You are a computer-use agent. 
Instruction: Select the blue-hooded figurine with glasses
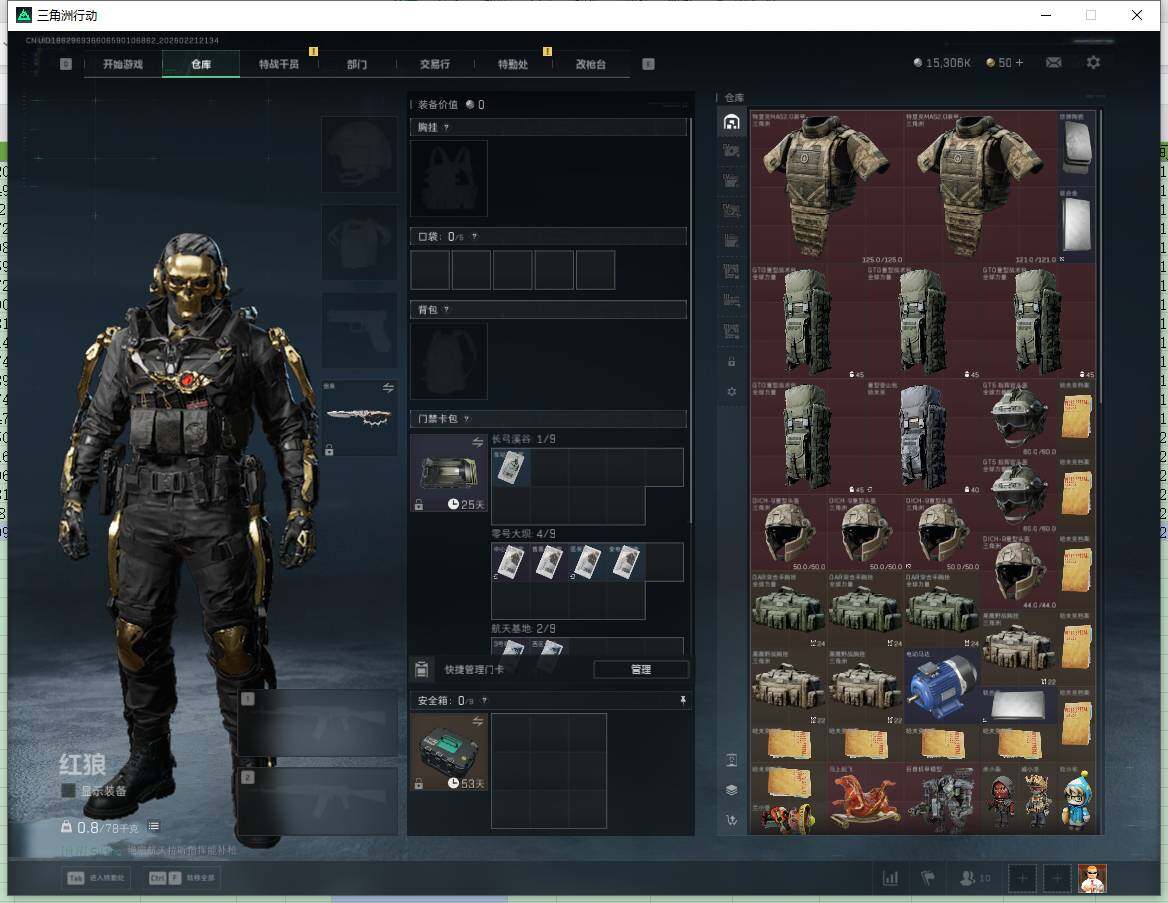click(x=1076, y=800)
